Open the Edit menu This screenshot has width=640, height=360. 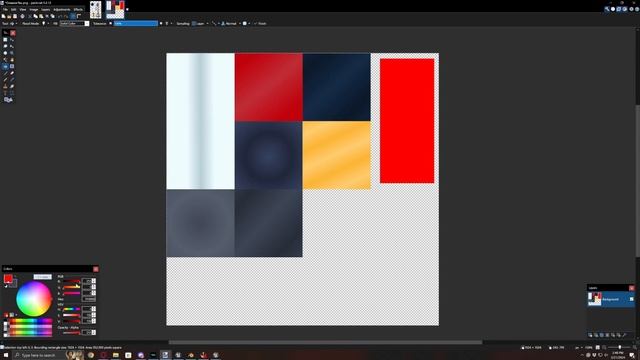coord(13,9)
